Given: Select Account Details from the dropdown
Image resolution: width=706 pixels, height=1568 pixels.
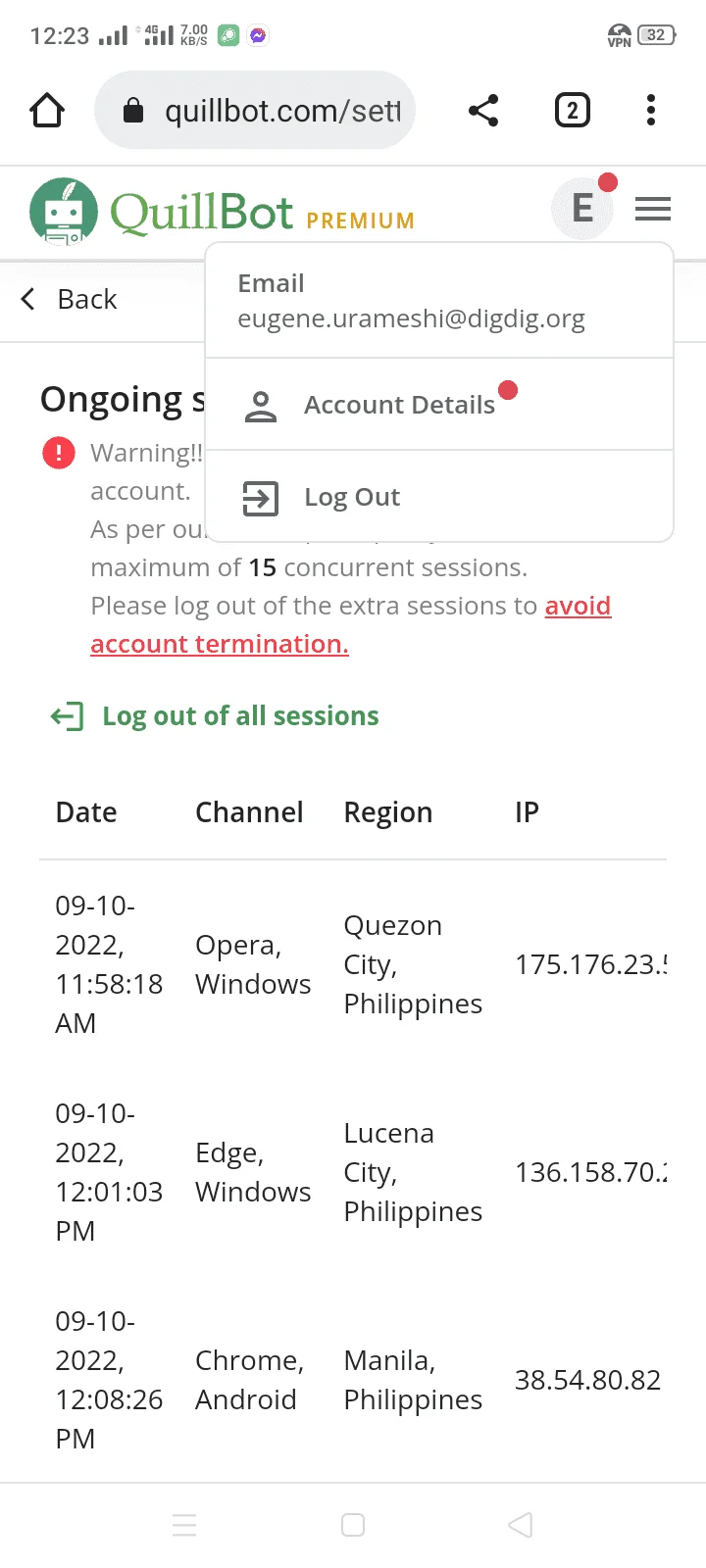Looking at the screenshot, I should pos(439,404).
